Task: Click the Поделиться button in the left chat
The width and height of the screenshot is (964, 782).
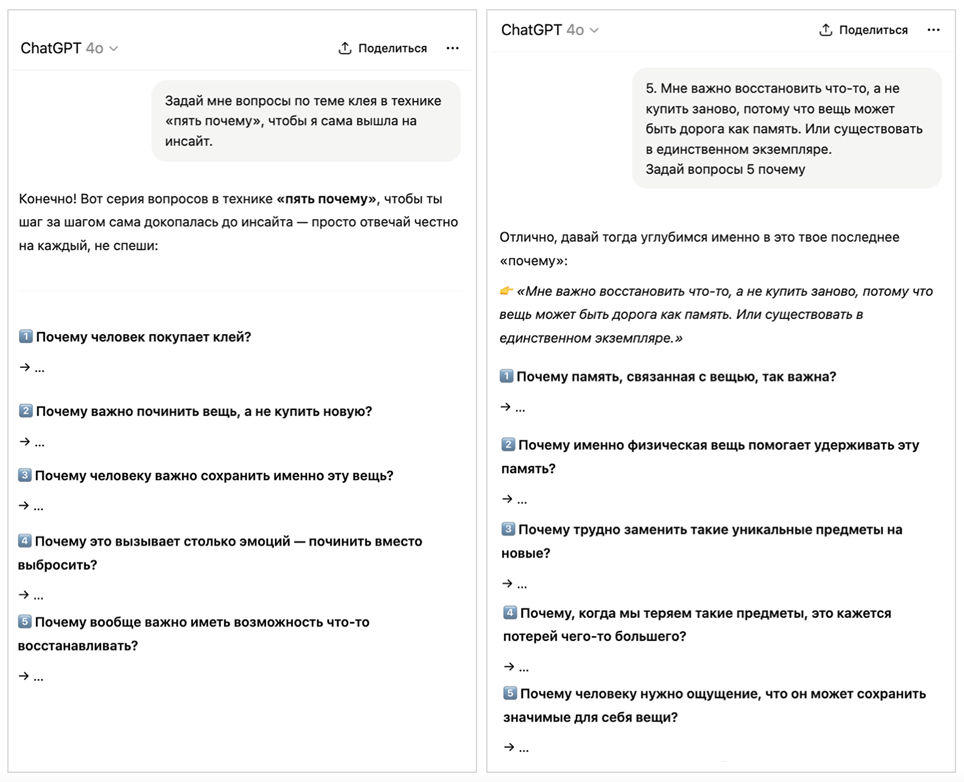Action: pyautogui.click(x=383, y=48)
